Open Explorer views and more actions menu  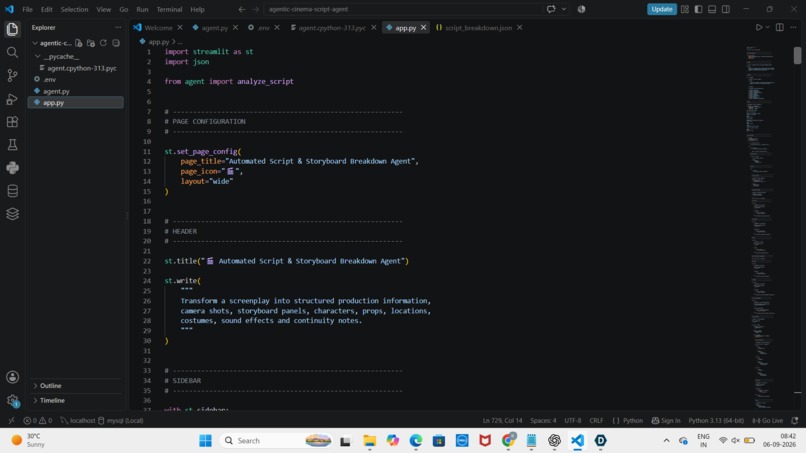(x=118, y=27)
